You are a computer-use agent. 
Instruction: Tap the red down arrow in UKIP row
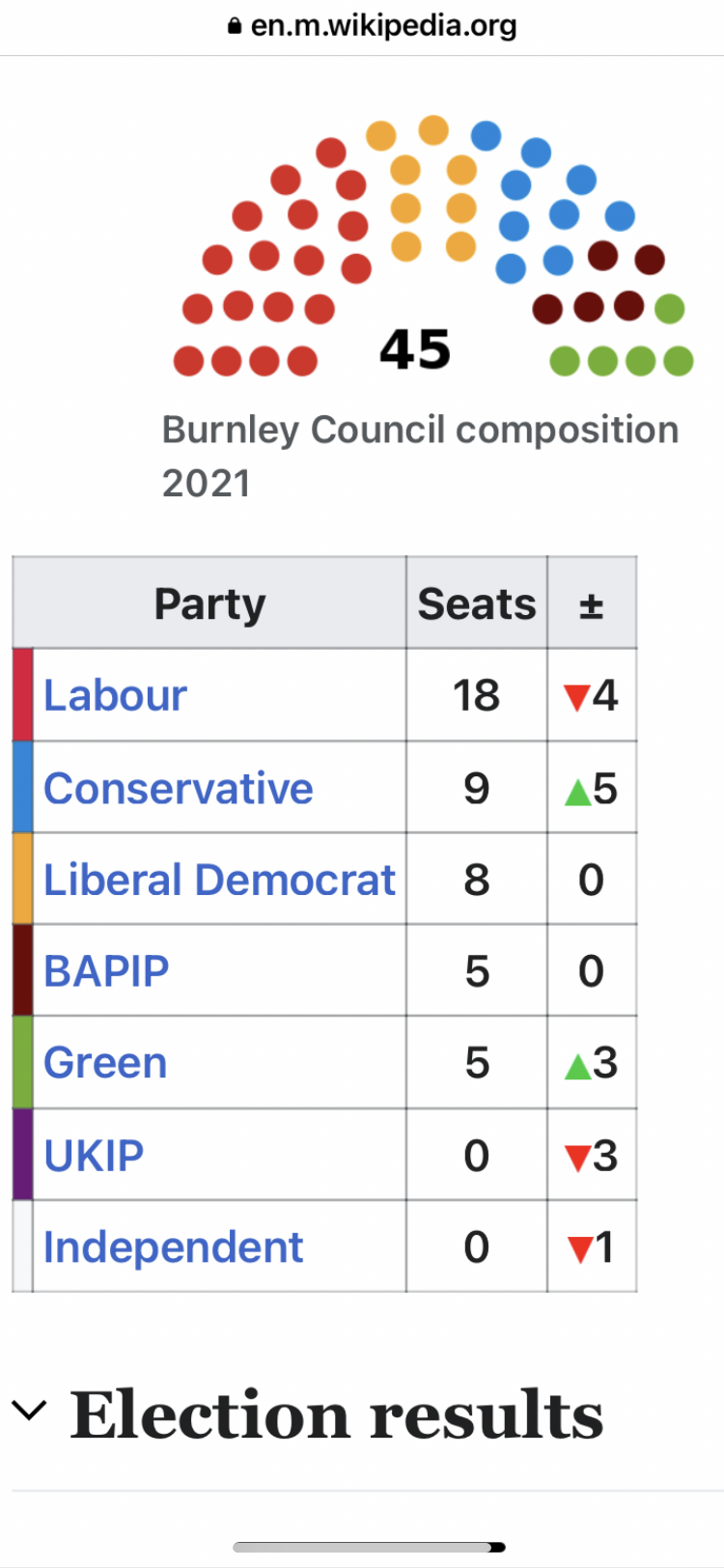pos(576,1157)
